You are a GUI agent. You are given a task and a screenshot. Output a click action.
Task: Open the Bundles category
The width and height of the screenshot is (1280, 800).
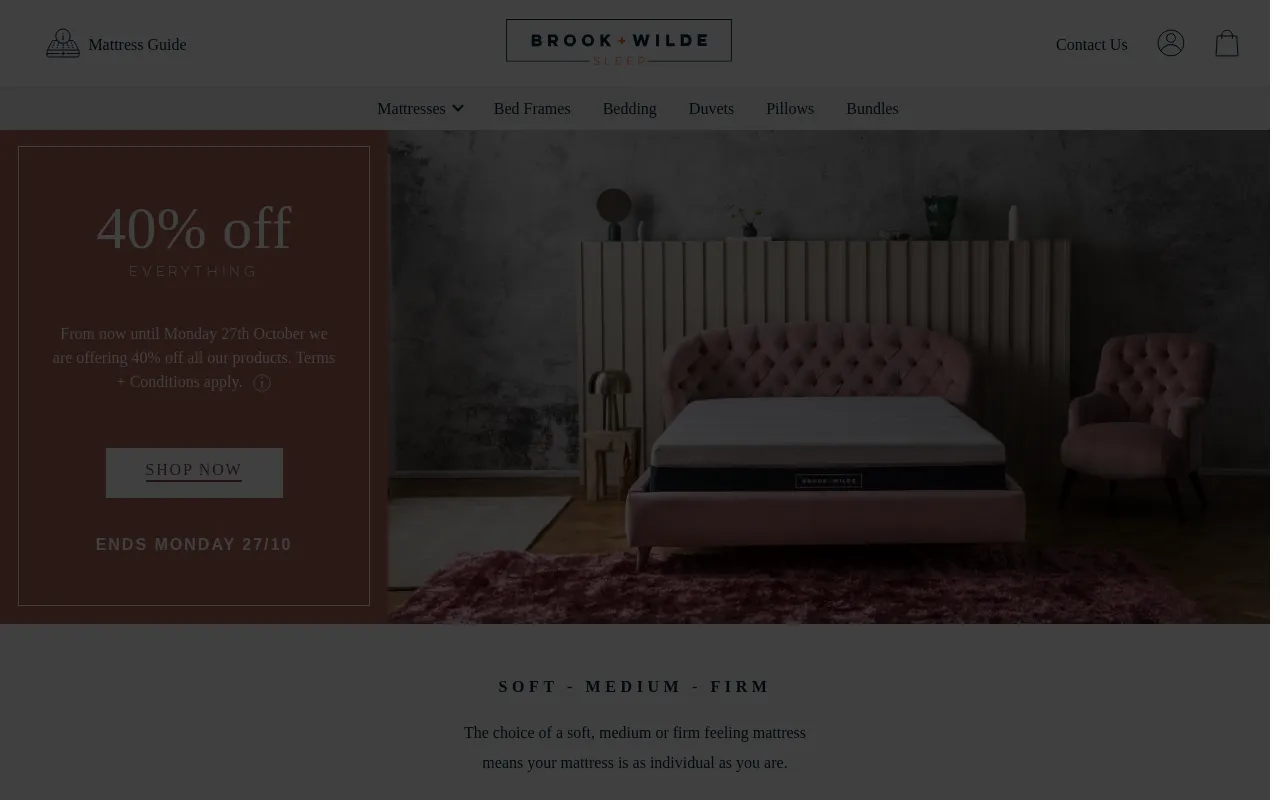click(872, 108)
